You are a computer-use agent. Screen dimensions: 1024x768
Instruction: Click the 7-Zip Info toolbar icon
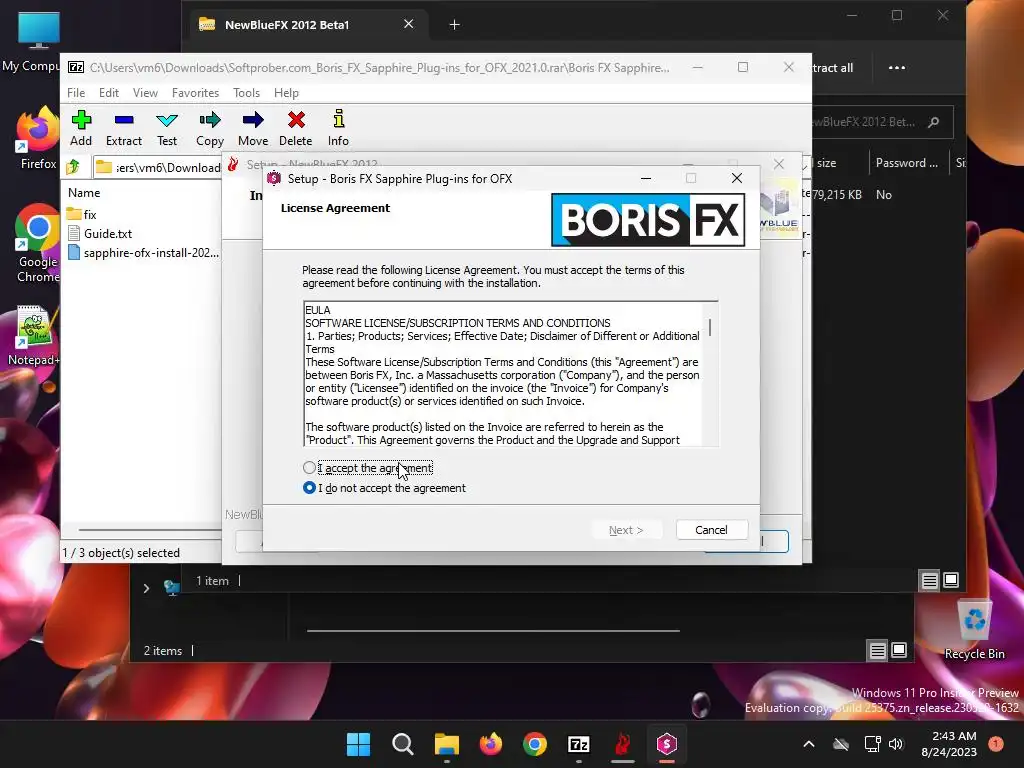(x=338, y=128)
